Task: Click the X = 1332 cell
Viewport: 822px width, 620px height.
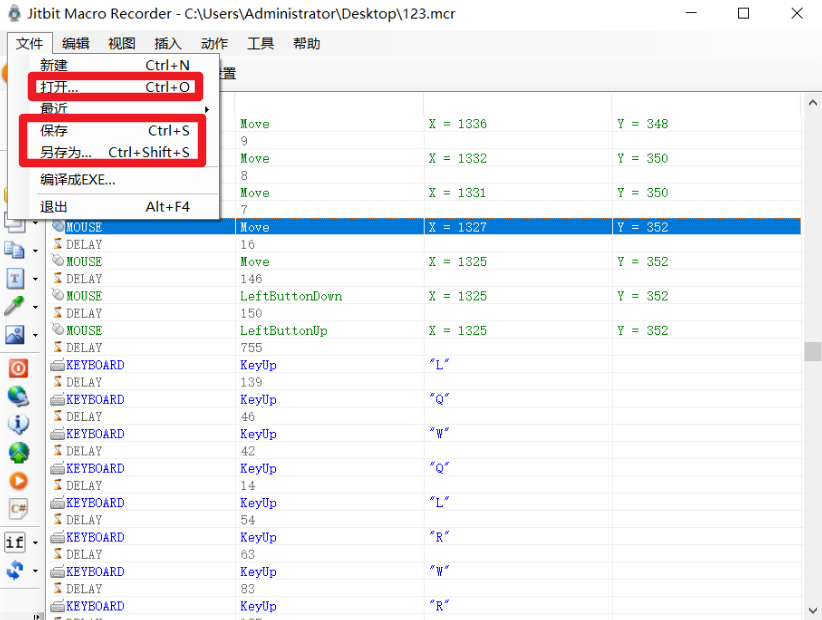Action: tap(517, 158)
